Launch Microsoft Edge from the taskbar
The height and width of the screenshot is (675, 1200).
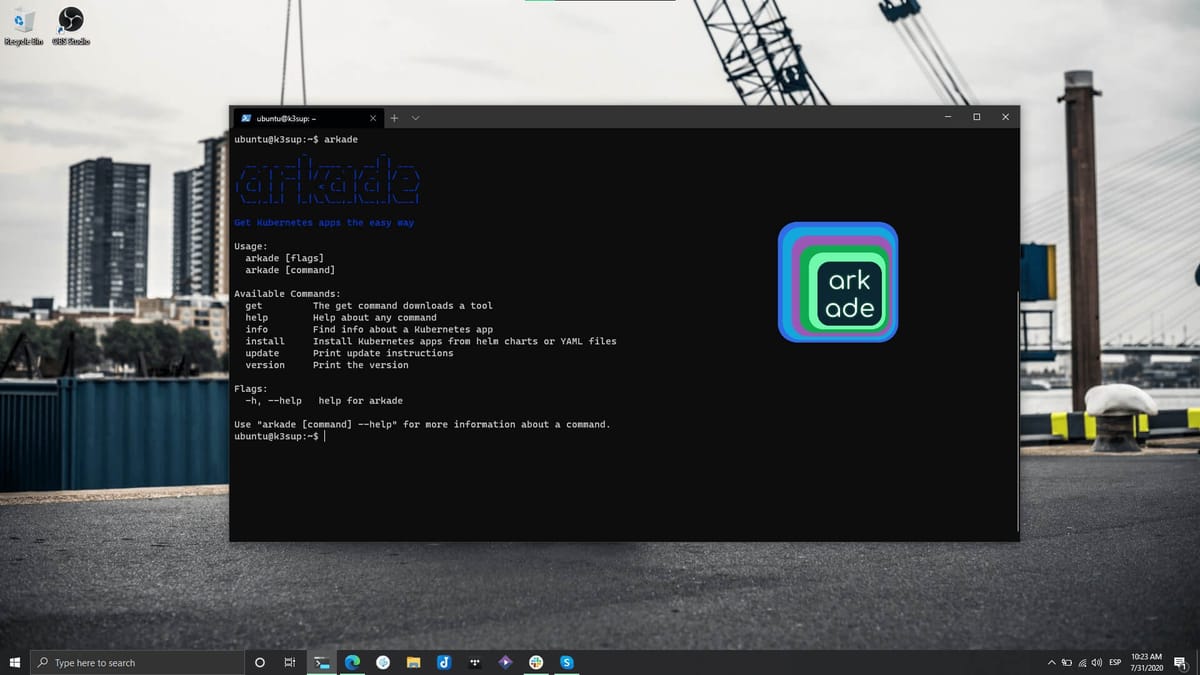pyautogui.click(x=352, y=662)
